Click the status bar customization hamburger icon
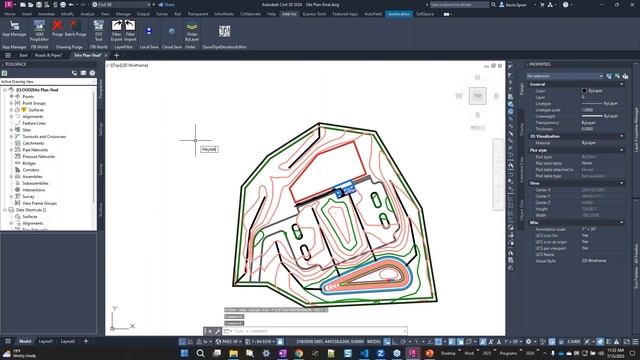Image resolution: width=640 pixels, height=360 pixels. click(x=635, y=341)
